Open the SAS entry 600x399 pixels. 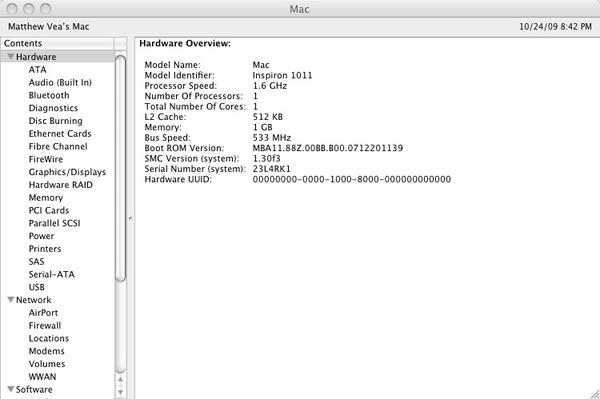(x=36, y=262)
